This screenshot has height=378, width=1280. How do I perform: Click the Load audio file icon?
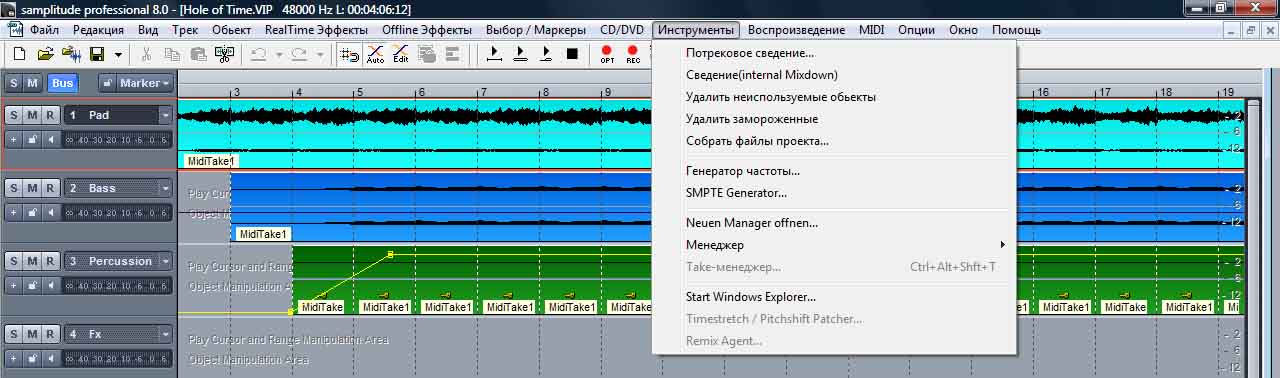[71, 54]
